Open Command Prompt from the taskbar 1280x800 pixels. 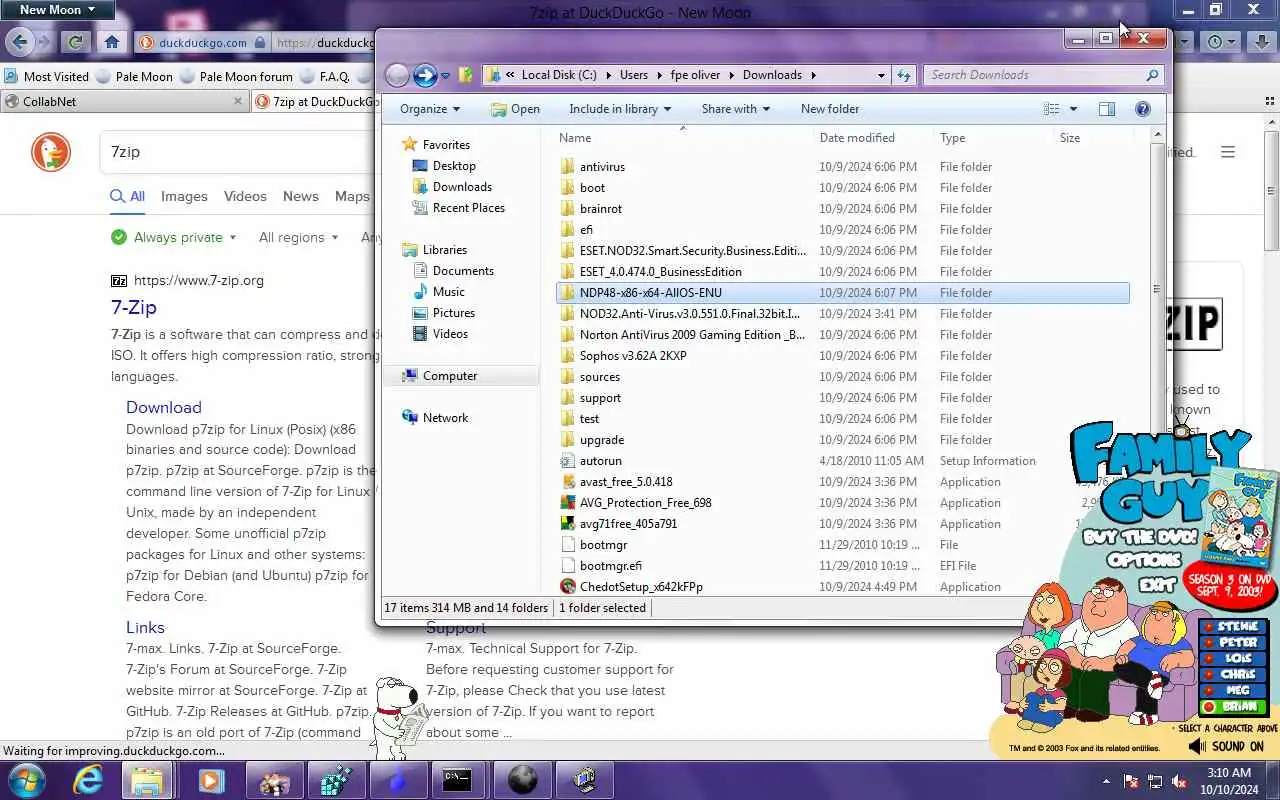[458, 780]
